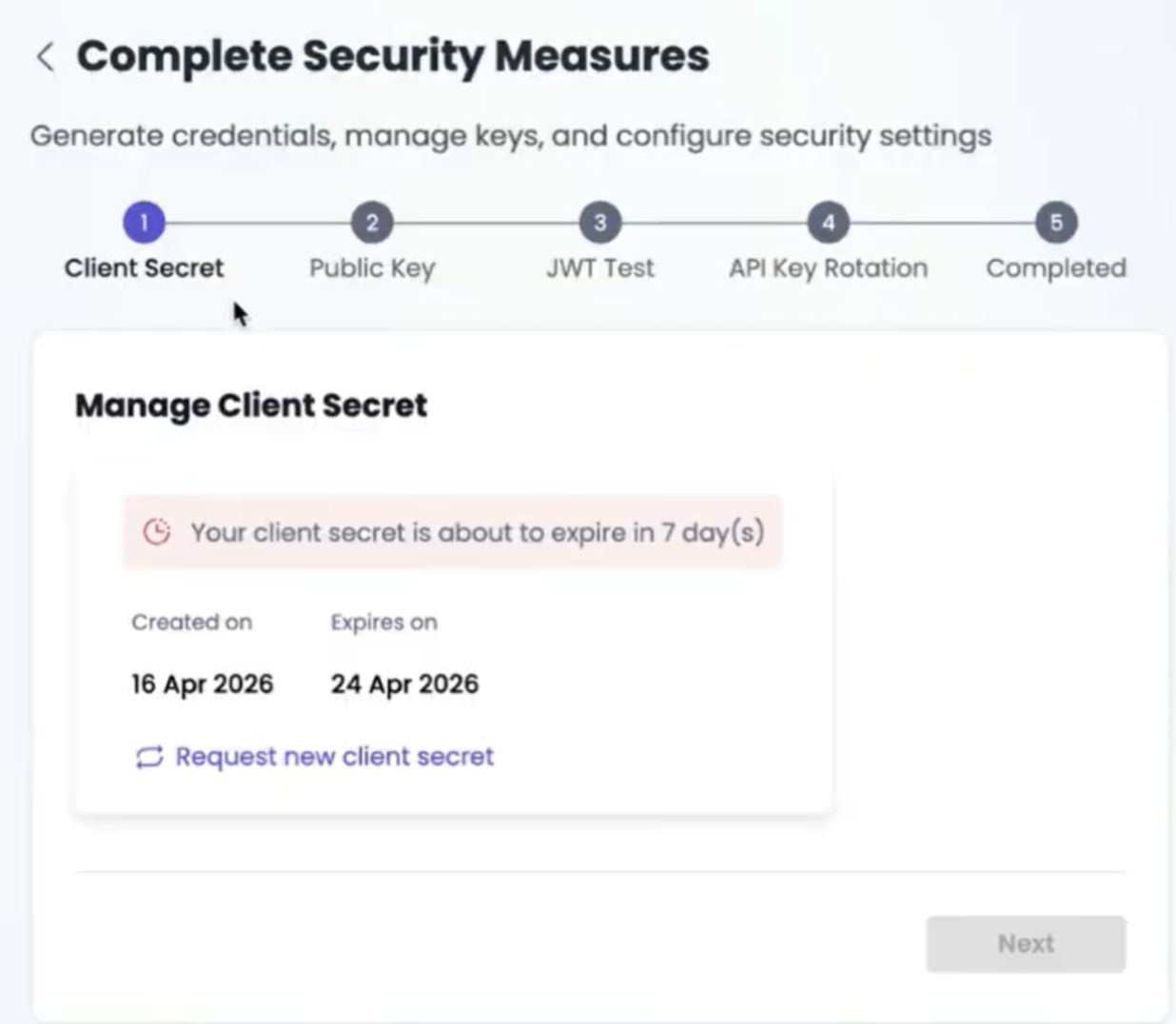Open the JWT Test step label
Image resolution: width=1176 pixels, height=1024 pixels.
600,268
